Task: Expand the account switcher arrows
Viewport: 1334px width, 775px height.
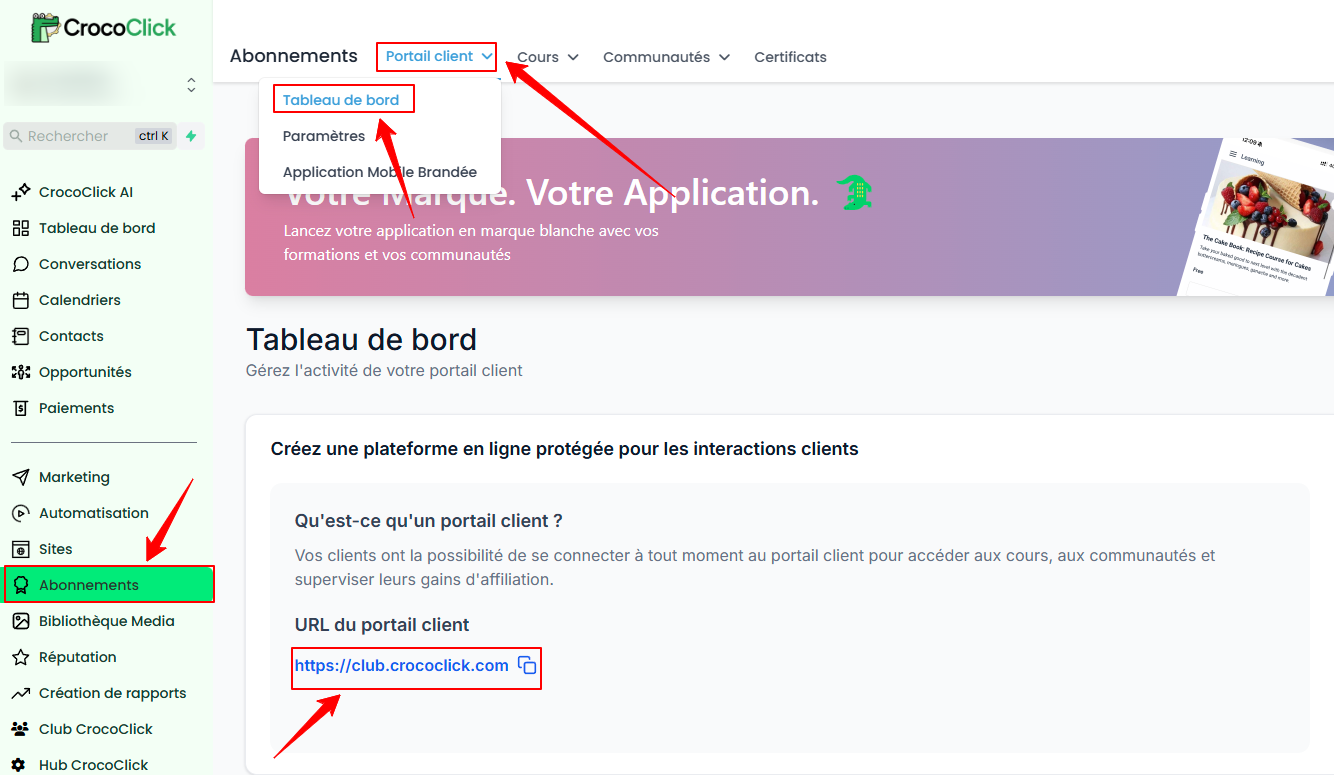Action: [x=191, y=85]
